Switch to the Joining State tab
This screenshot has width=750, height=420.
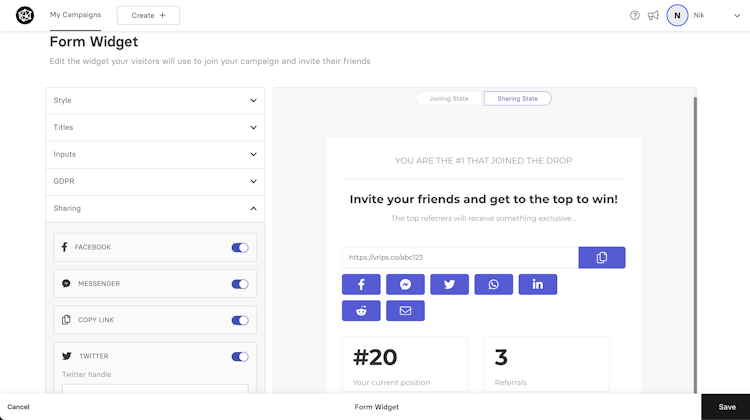pos(449,99)
